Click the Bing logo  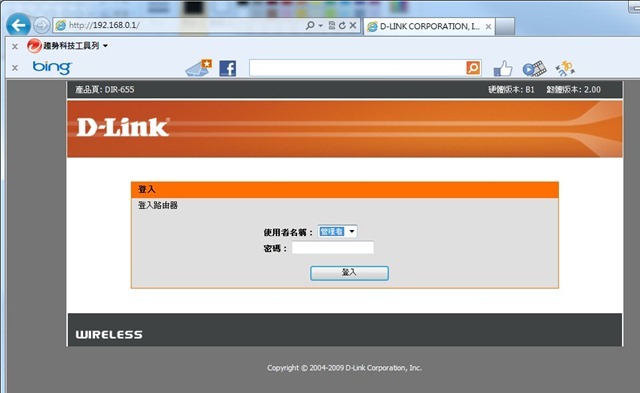tap(52, 67)
